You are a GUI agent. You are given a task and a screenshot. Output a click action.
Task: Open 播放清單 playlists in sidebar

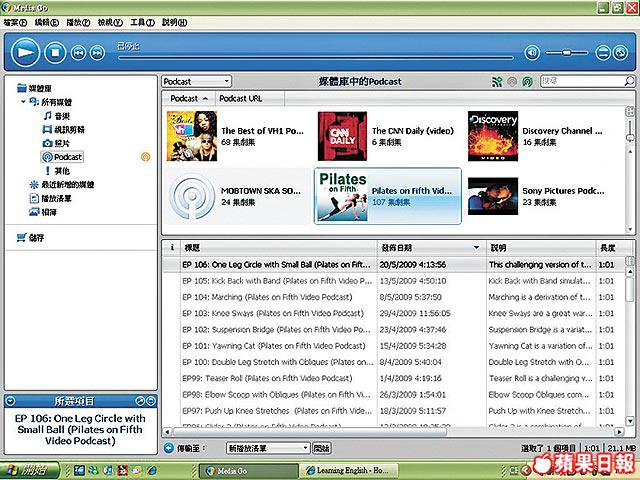(x=51, y=198)
